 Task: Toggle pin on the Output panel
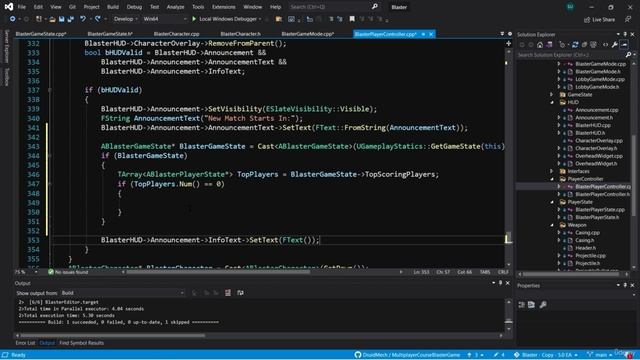click(x=500, y=283)
